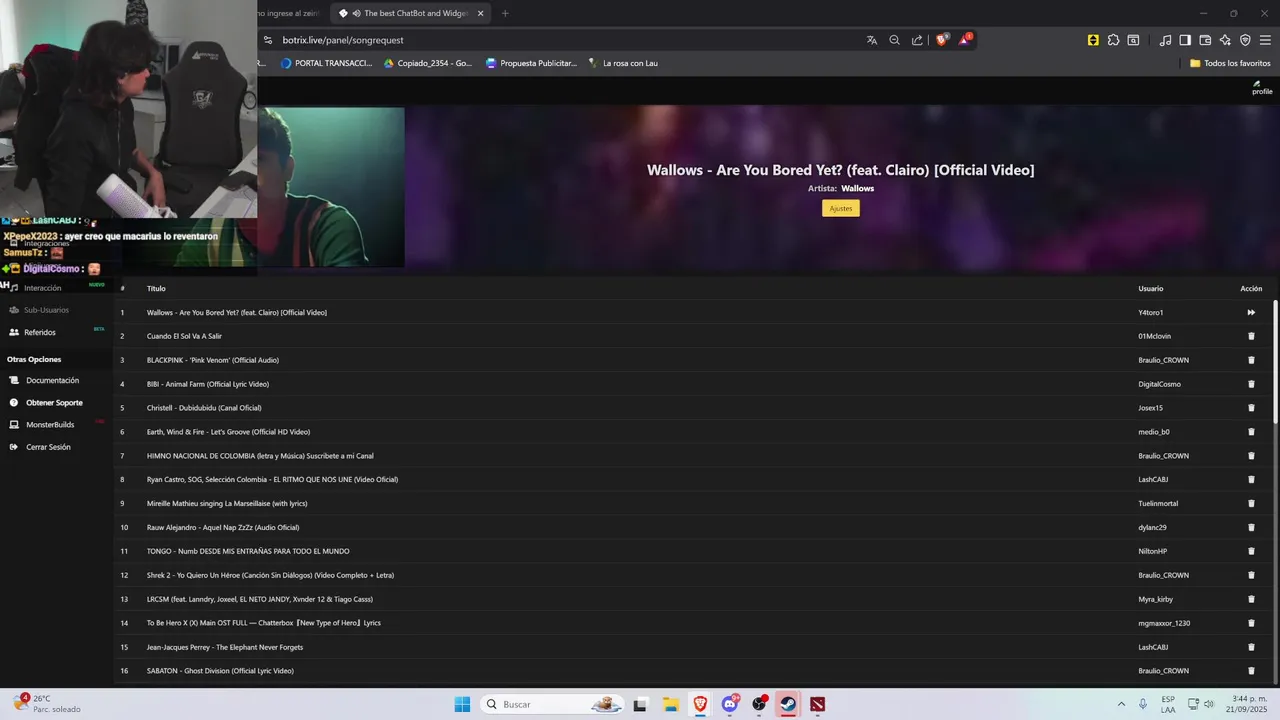Skip the current Wallows song with forward icon

pyautogui.click(x=1251, y=312)
